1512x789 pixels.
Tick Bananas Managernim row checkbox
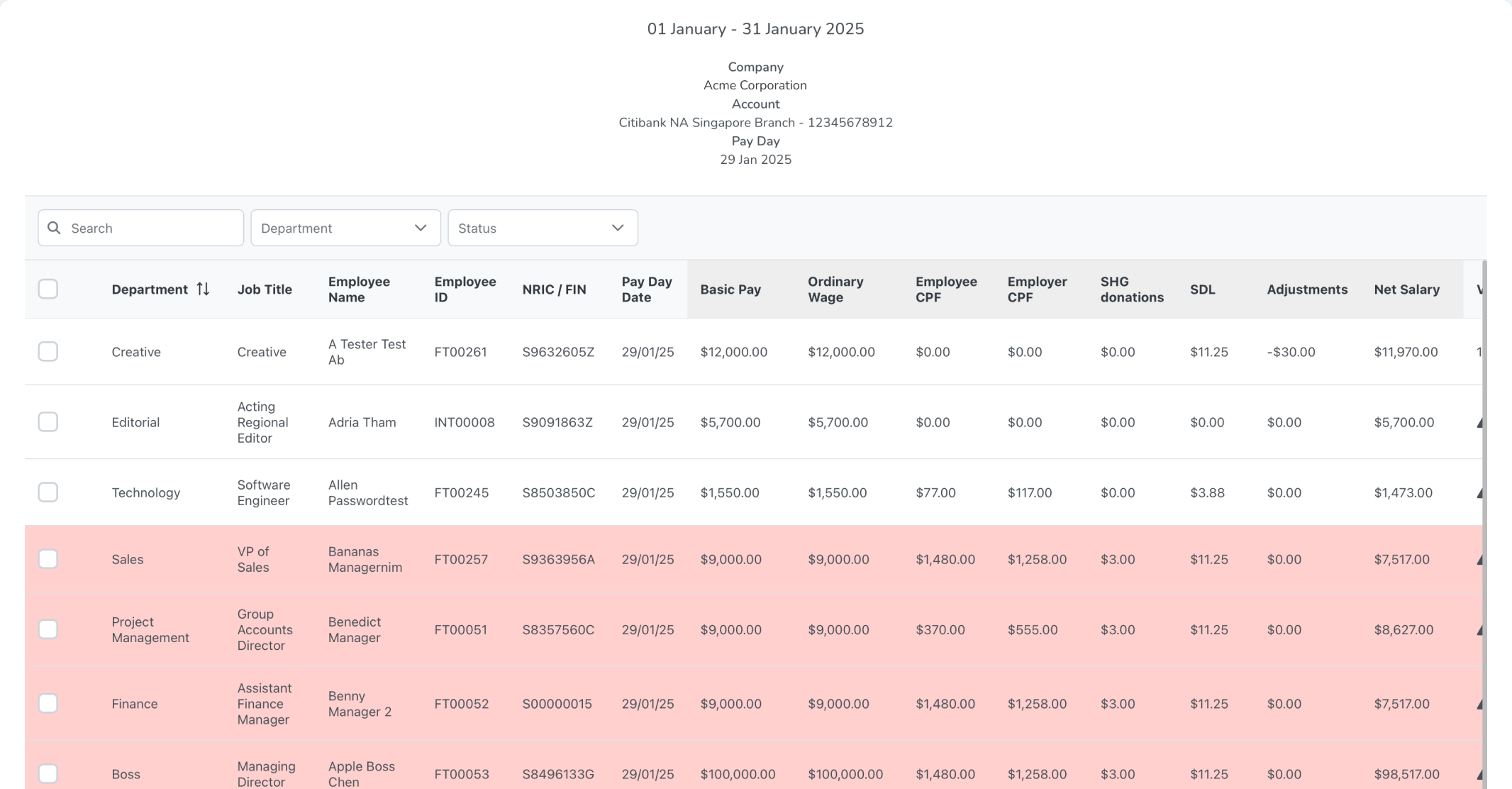click(48, 558)
